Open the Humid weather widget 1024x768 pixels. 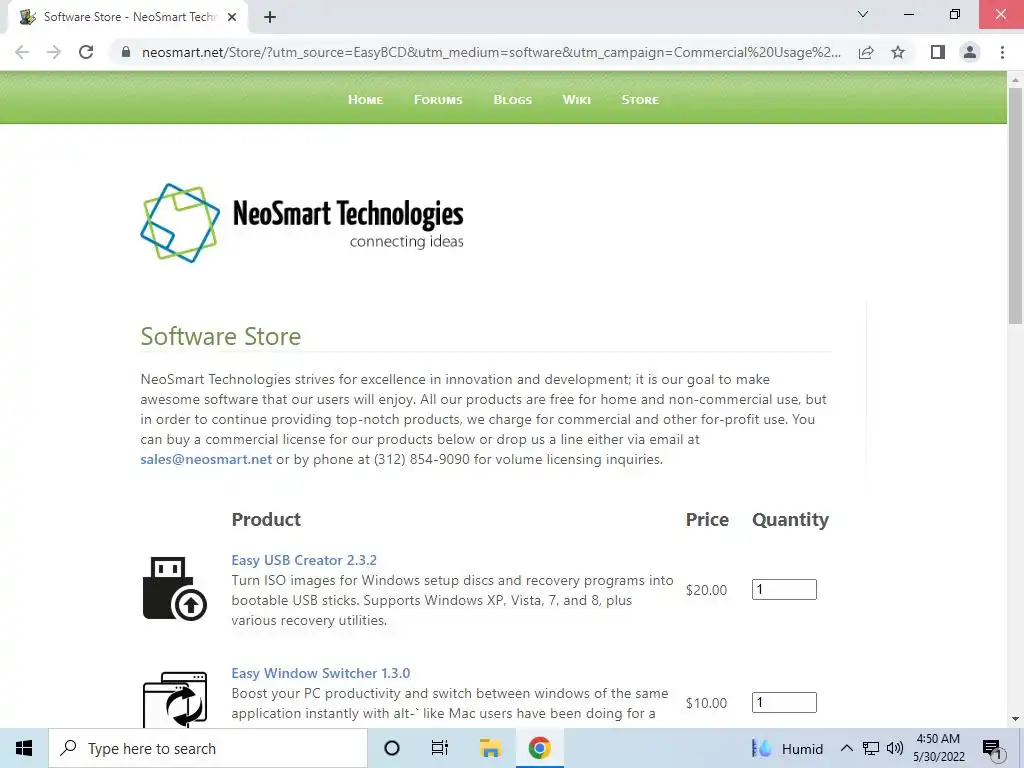click(788, 748)
